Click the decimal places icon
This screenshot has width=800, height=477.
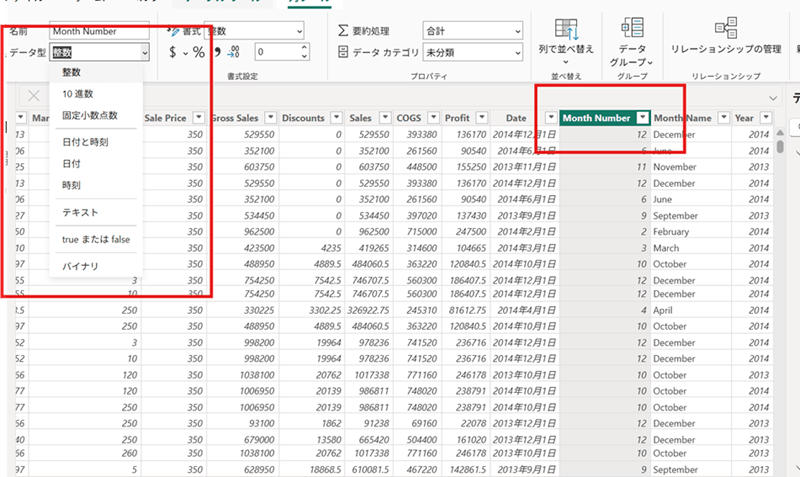click(x=234, y=52)
